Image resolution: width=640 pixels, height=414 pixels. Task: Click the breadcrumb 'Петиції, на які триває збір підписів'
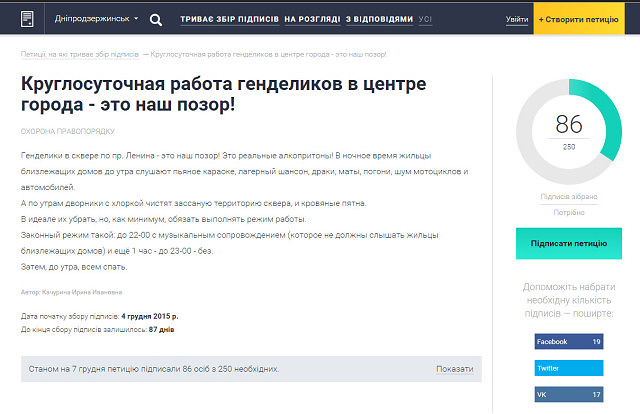point(80,53)
